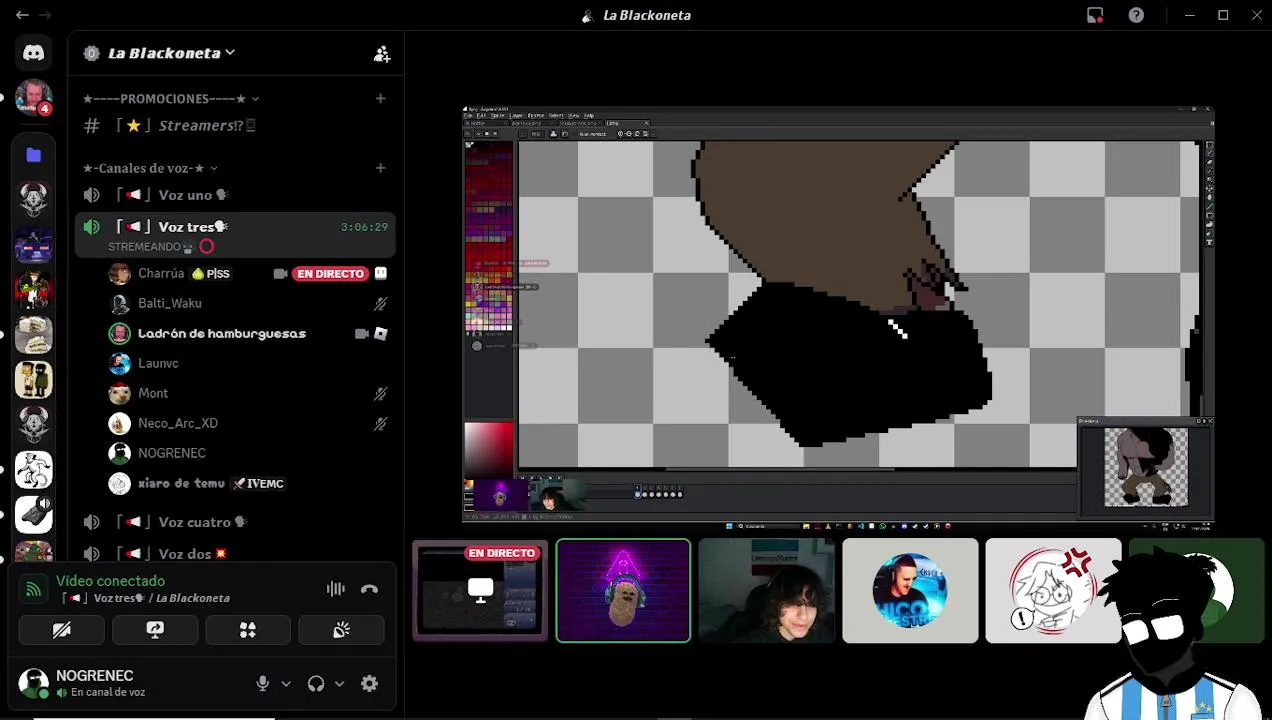Open Launvc user entry
Viewport: 1272px width, 720px height.
pos(248,363)
